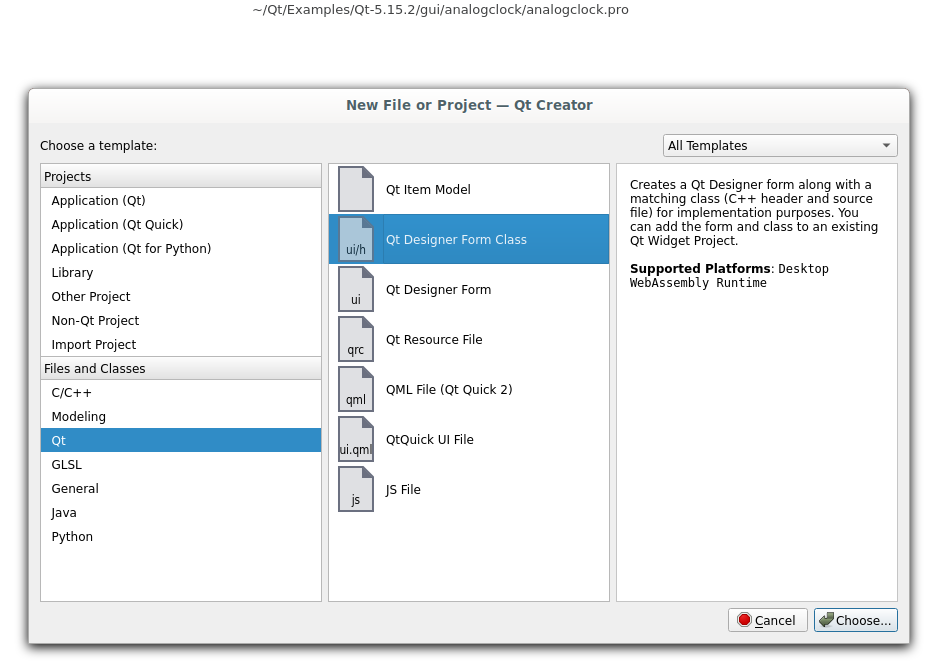Click the Qt Item Model file icon
This screenshot has width=935, height=662.
(x=356, y=189)
